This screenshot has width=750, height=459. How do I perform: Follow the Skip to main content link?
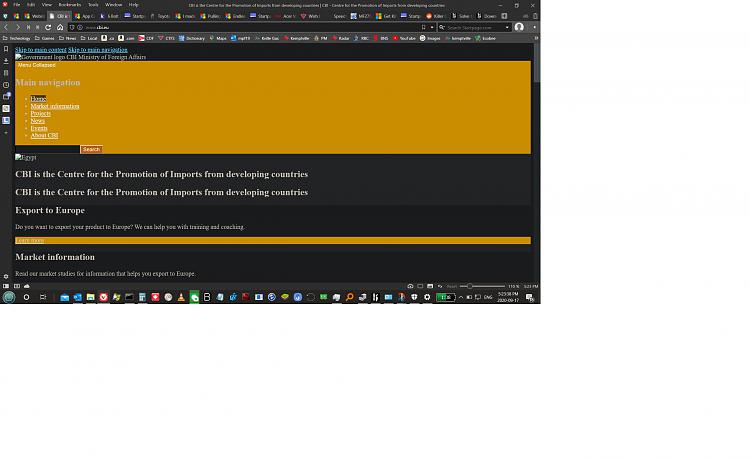click(x=41, y=50)
